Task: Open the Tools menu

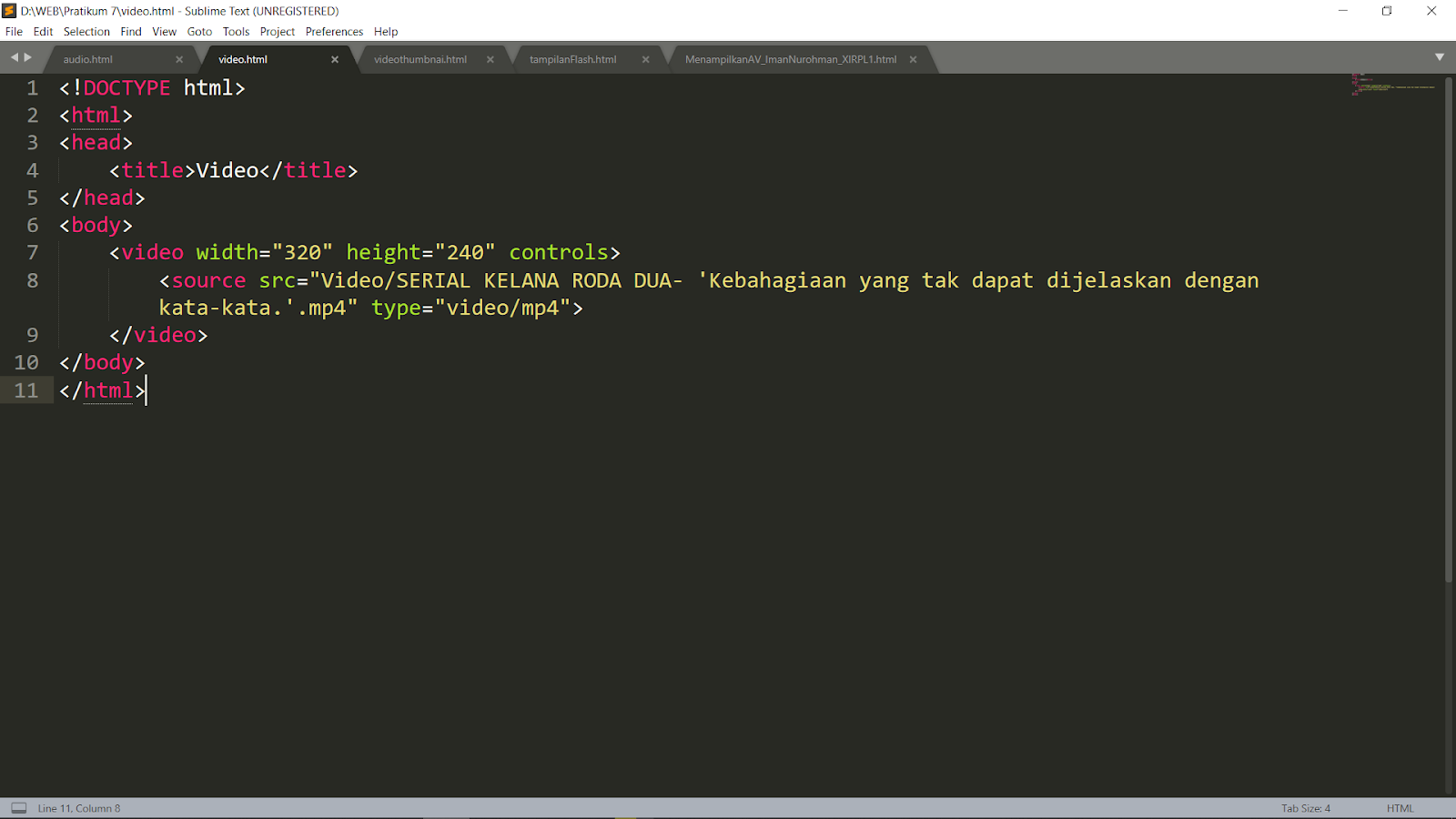Action: [x=236, y=31]
